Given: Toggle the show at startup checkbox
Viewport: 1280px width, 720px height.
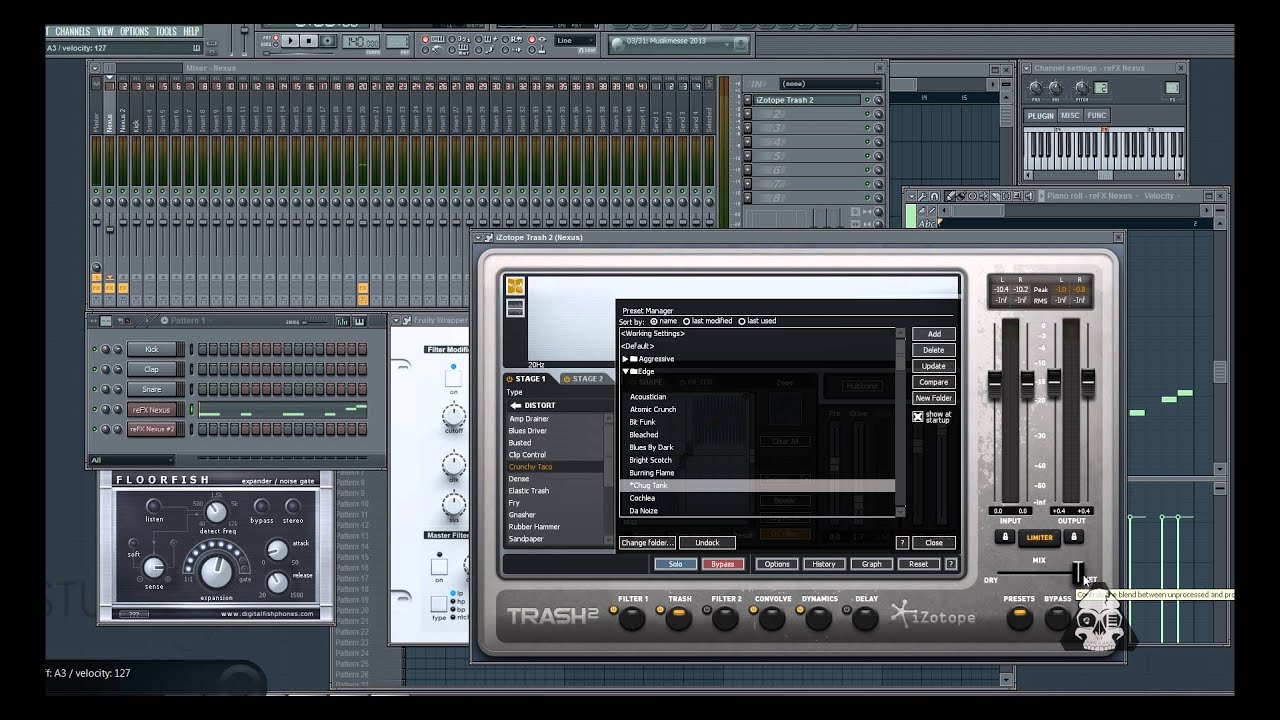Looking at the screenshot, I should click(x=918, y=417).
